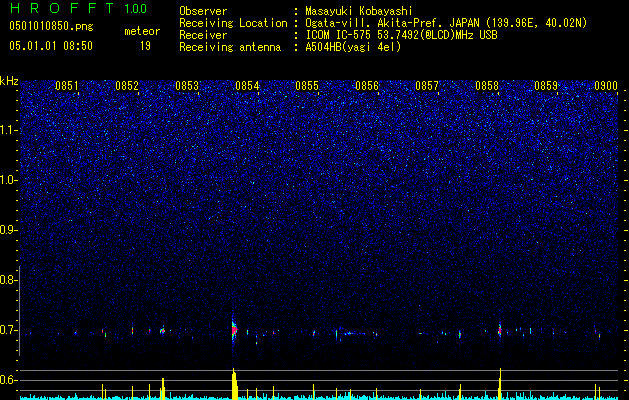
Task: Click the 1.0 kHz frequency label
Action: pos(8,180)
